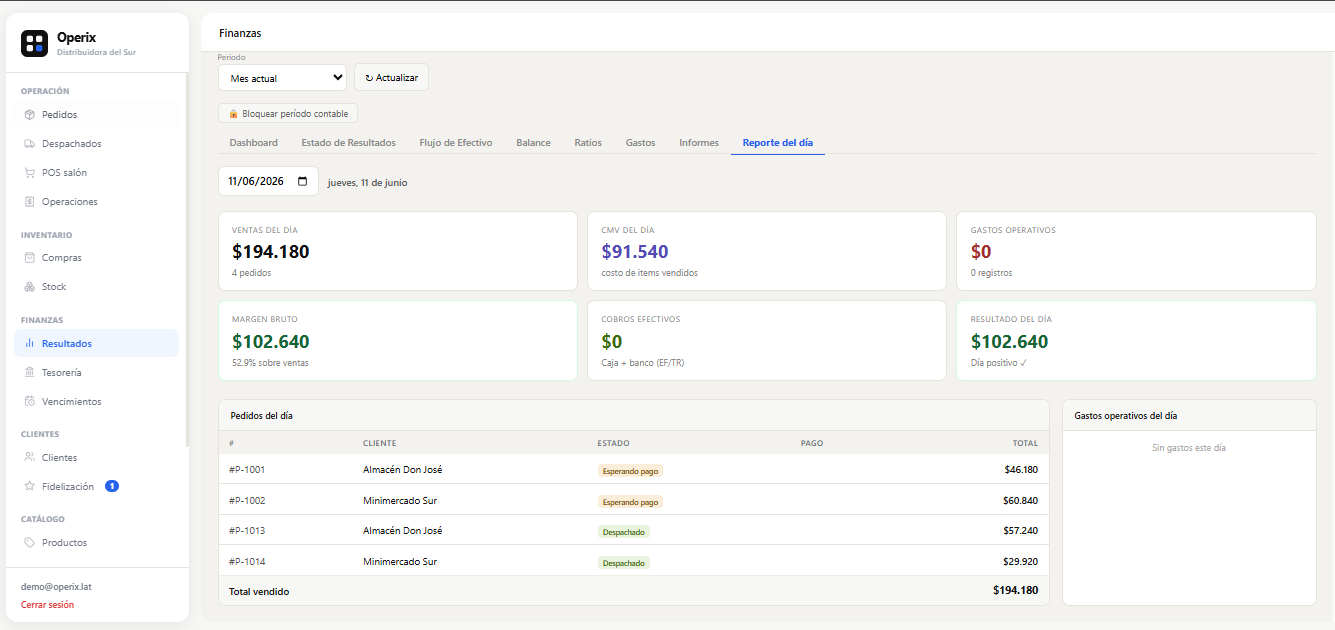Click the Margen bruto card
This screenshot has width=1335, height=630.
pos(398,341)
